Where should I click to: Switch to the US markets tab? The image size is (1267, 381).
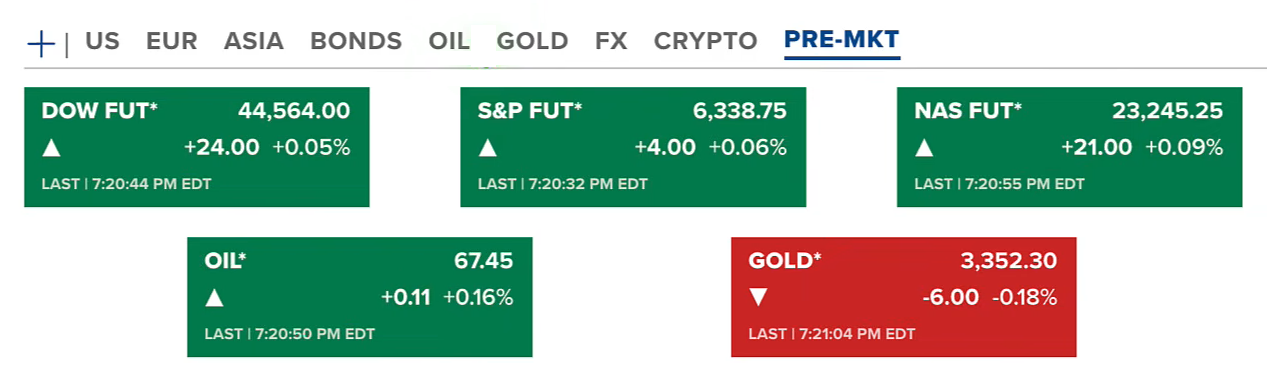[x=102, y=42]
